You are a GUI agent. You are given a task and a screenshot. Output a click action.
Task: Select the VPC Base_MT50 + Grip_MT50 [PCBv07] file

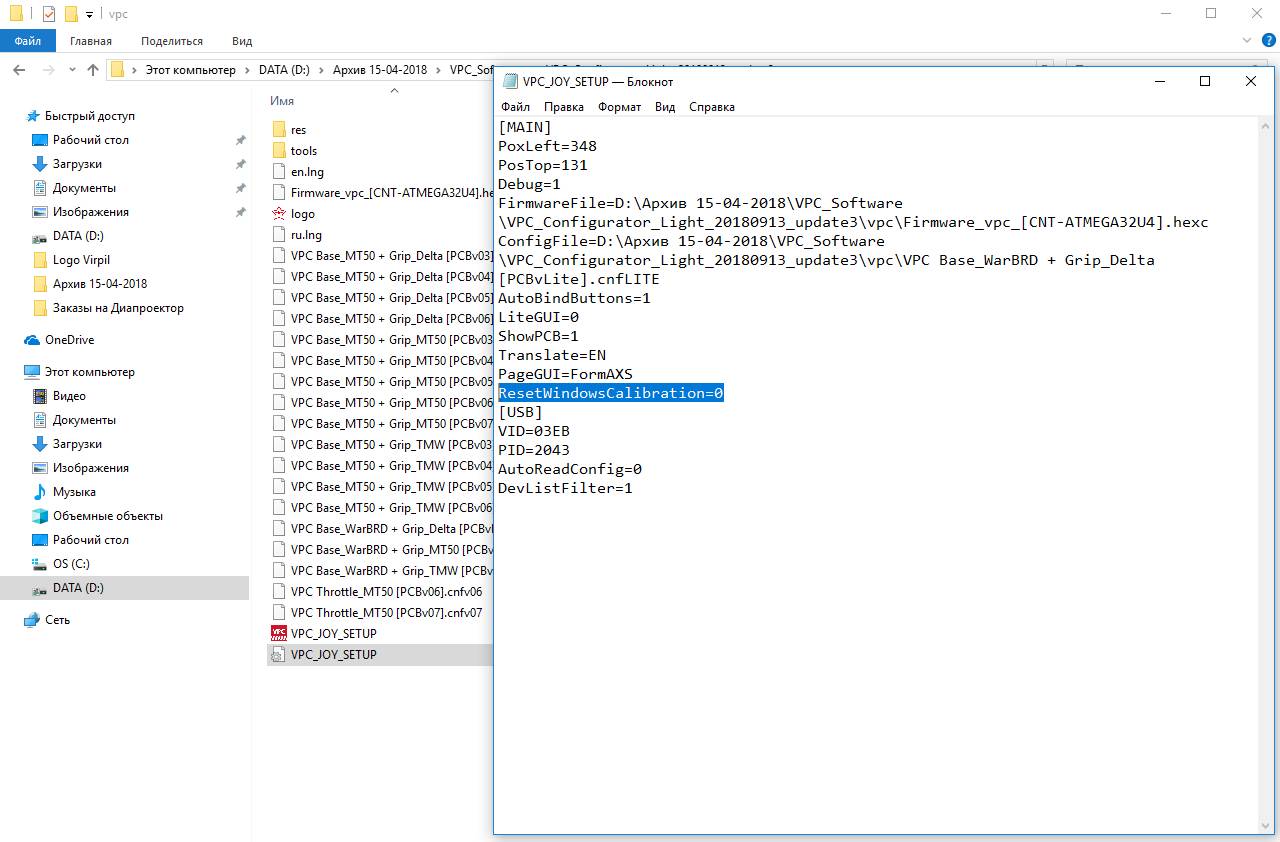(392, 424)
